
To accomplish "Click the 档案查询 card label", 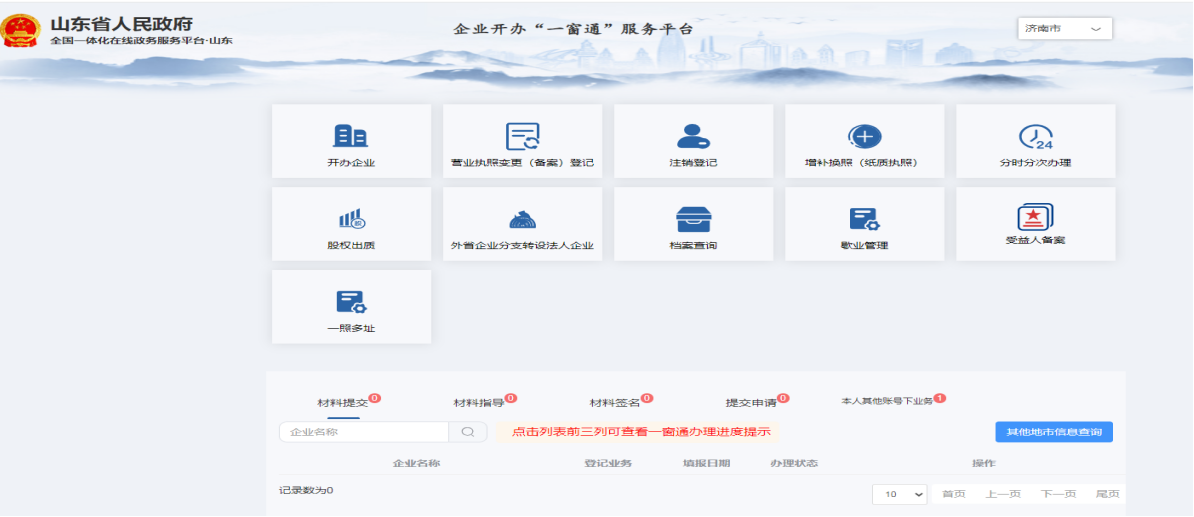I will pyautogui.click(x=693, y=245).
